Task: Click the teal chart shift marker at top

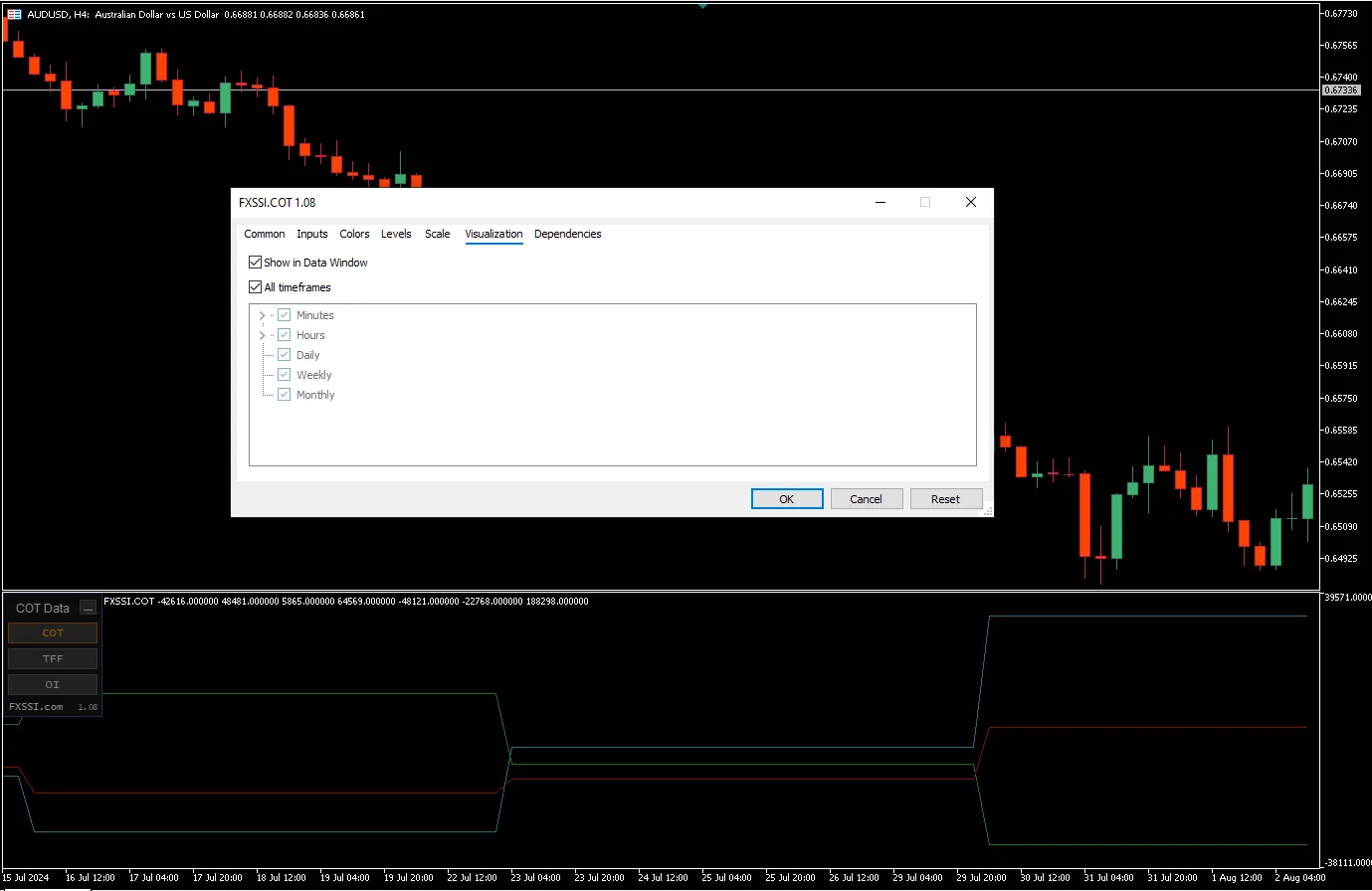Action: click(x=702, y=5)
